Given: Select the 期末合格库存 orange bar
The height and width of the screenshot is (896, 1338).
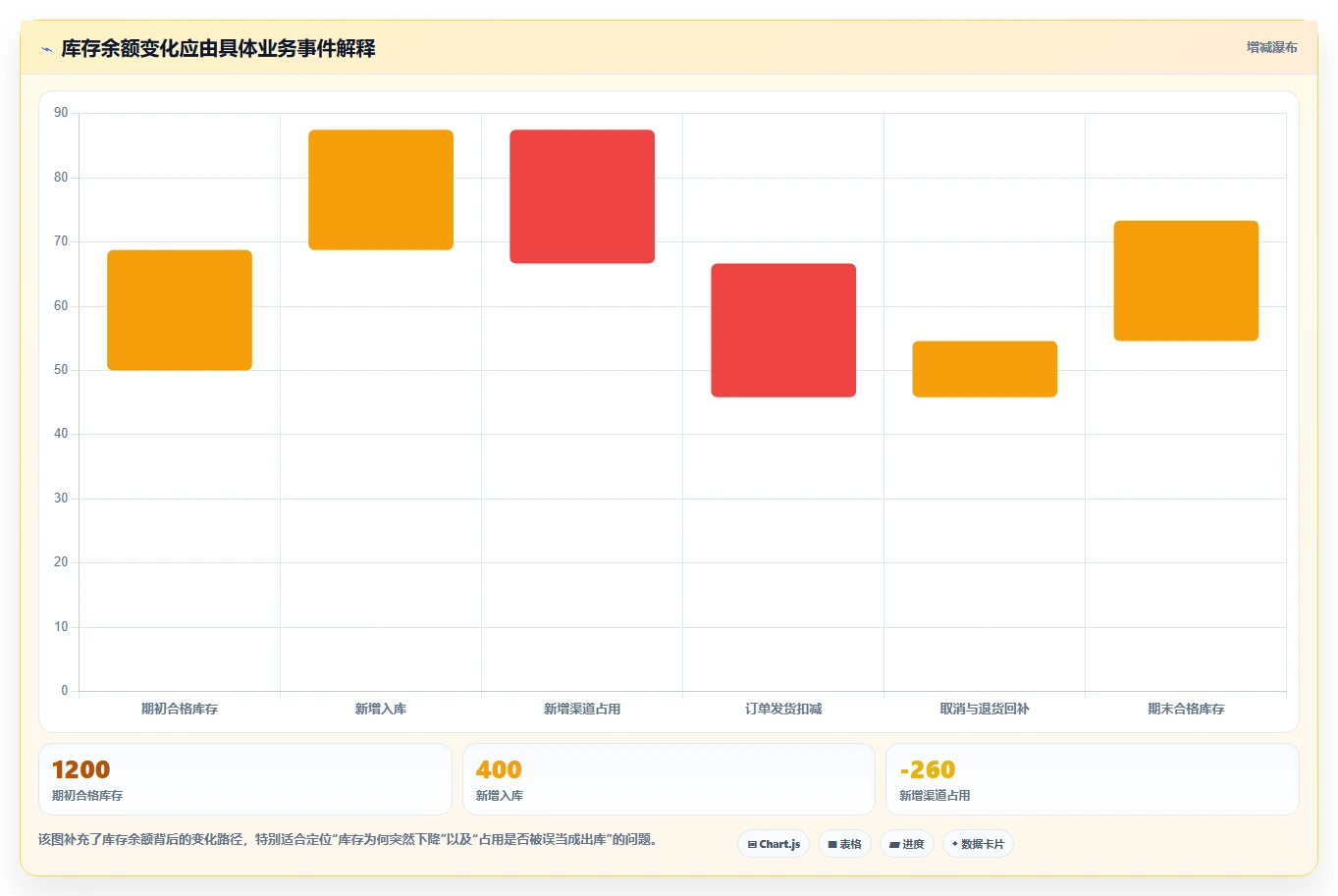Looking at the screenshot, I should tap(1186, 281).
